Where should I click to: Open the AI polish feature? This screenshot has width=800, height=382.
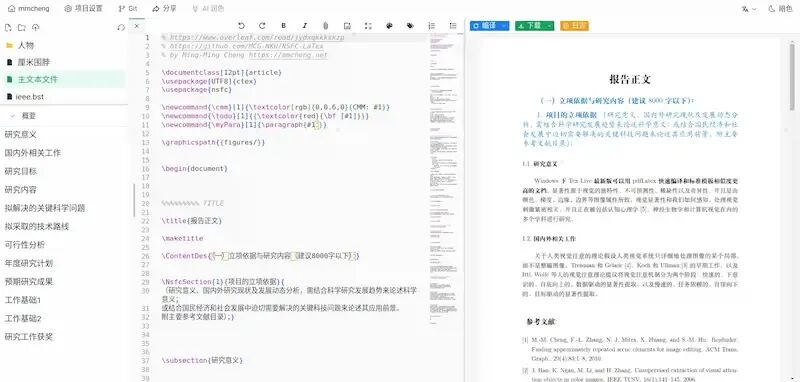pos(208,9)
